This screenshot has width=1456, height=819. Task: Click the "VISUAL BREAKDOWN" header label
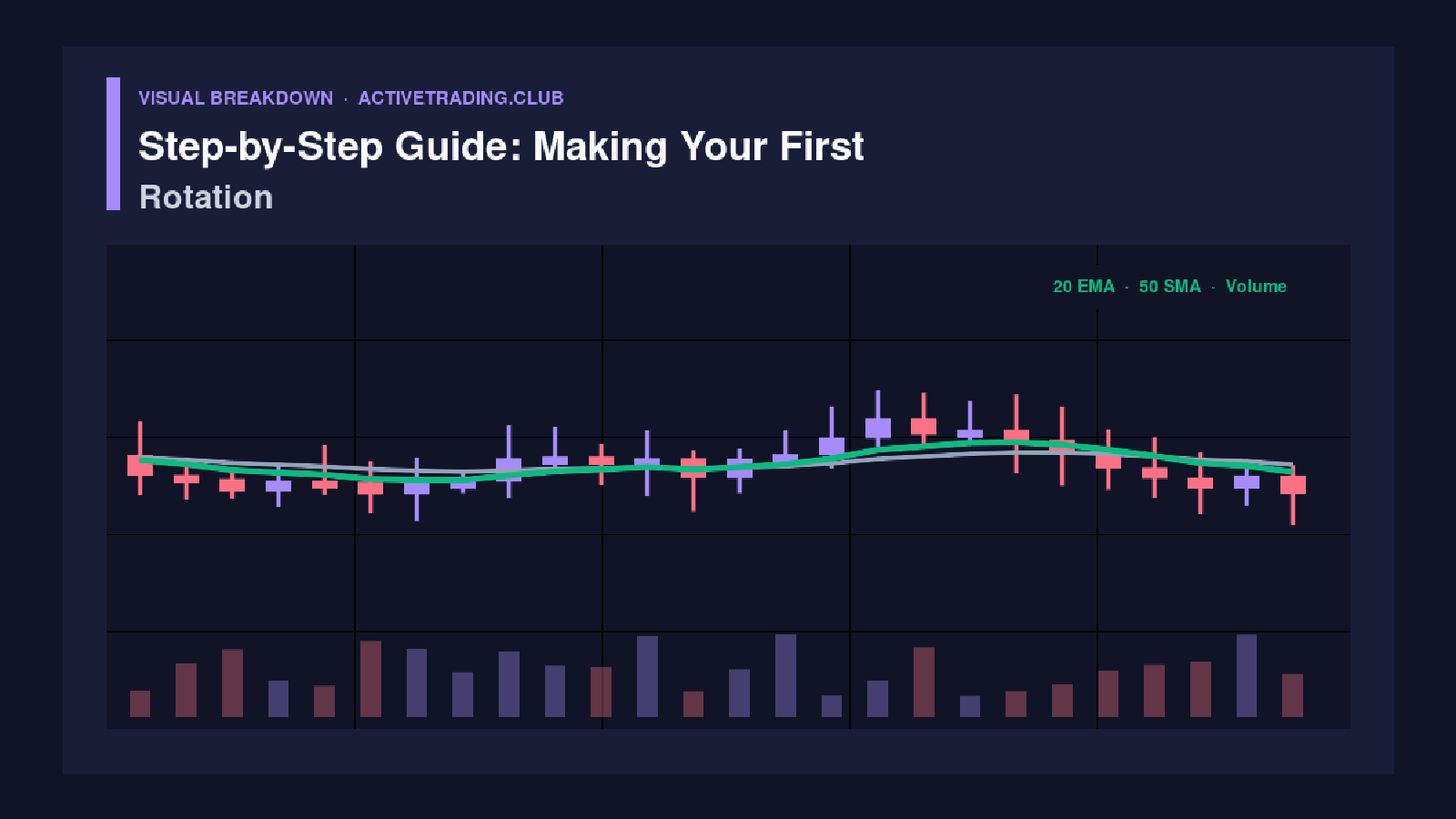pos(236,98)
